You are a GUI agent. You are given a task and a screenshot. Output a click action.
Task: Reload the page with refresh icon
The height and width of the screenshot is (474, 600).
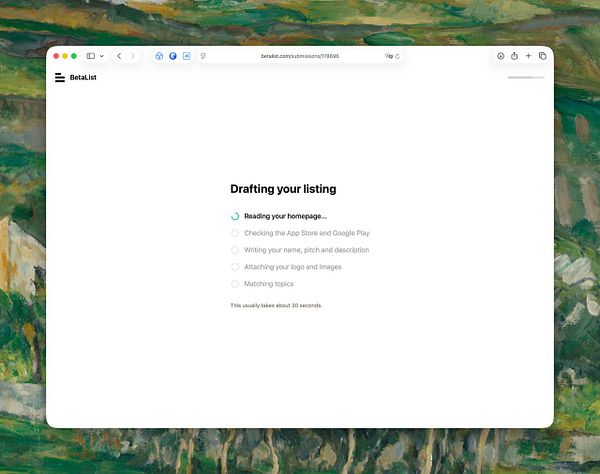[x=398, y=56]
